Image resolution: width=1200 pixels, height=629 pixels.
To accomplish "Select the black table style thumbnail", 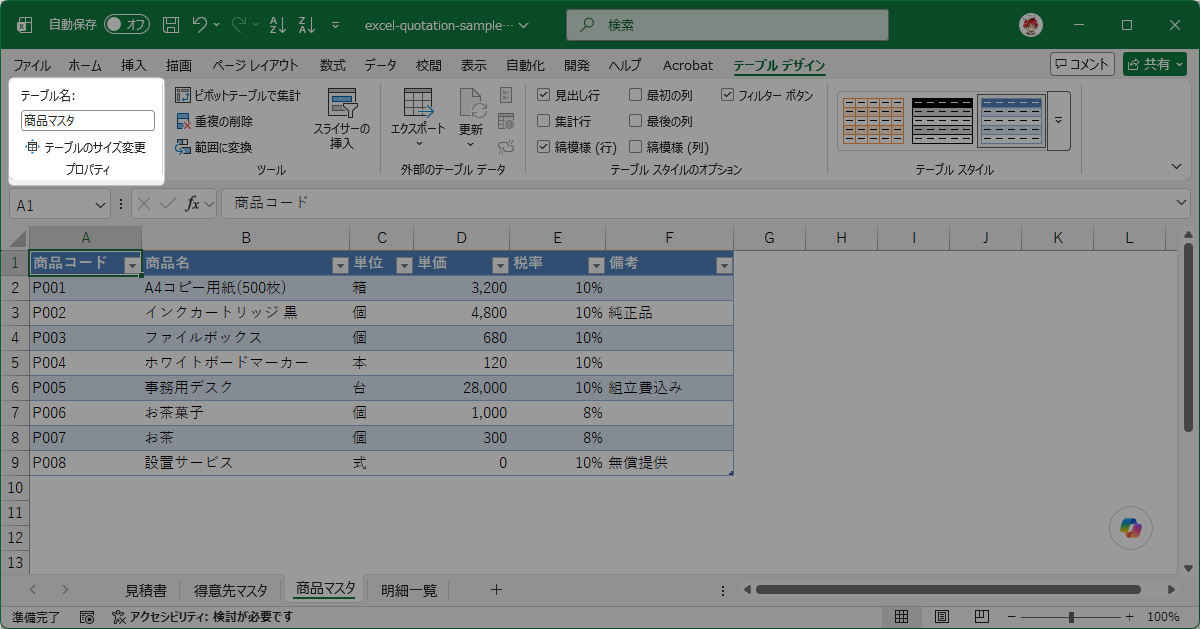I will tap(942, 120).
